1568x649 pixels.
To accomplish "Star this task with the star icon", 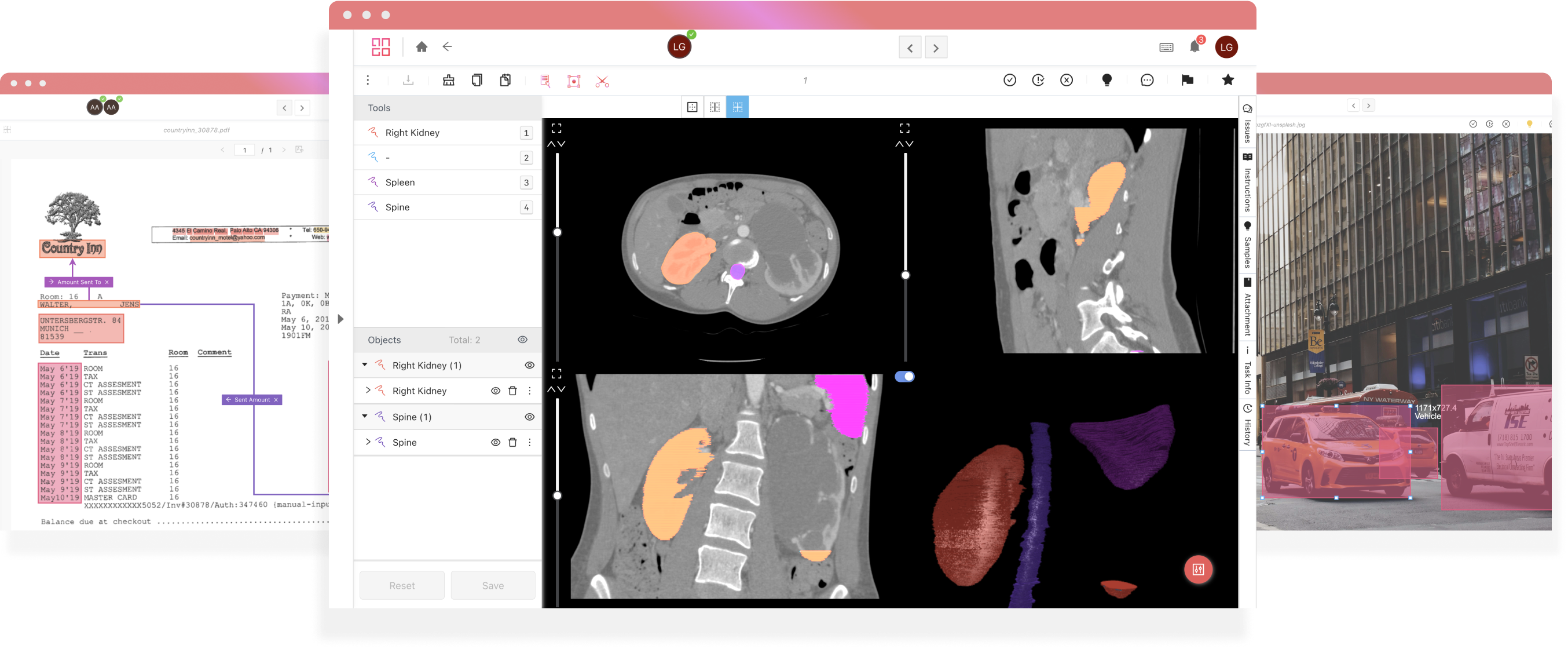I will click(1228, 80).
